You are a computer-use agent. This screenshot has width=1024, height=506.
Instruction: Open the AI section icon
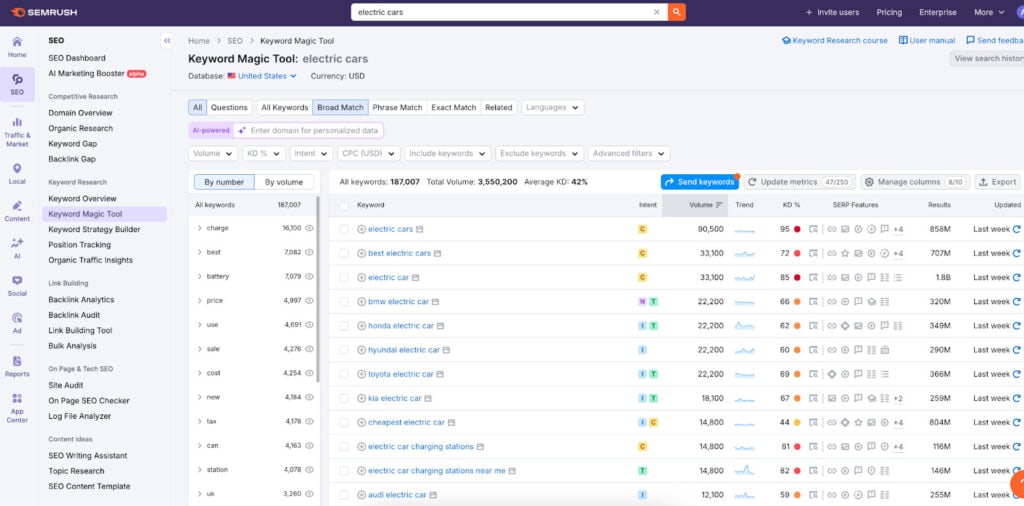[x=17, y=243]
